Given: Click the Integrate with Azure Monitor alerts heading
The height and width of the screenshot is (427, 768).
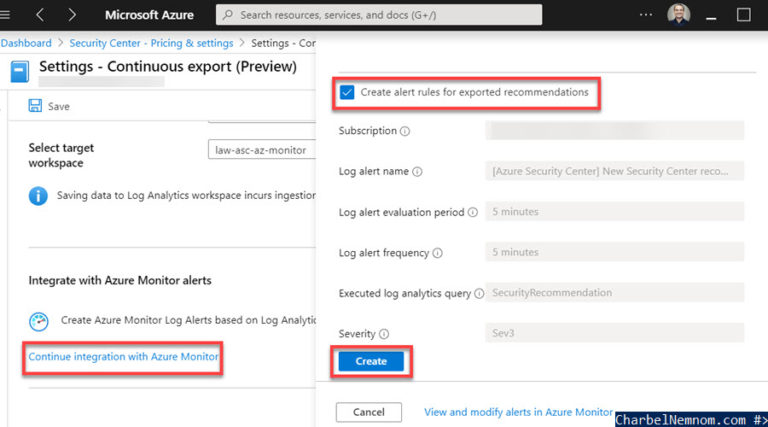Looking at the screenshot, I should click(x=120, y=281).
